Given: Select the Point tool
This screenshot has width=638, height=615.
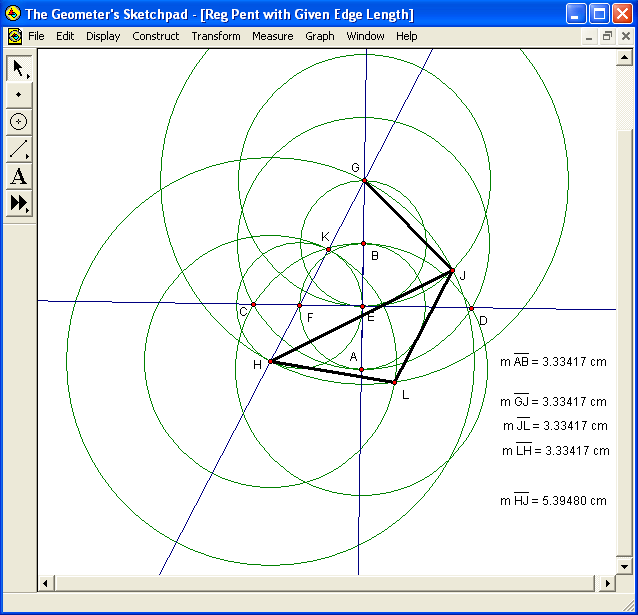Looking at the screenshot, I should click(18, 95).
